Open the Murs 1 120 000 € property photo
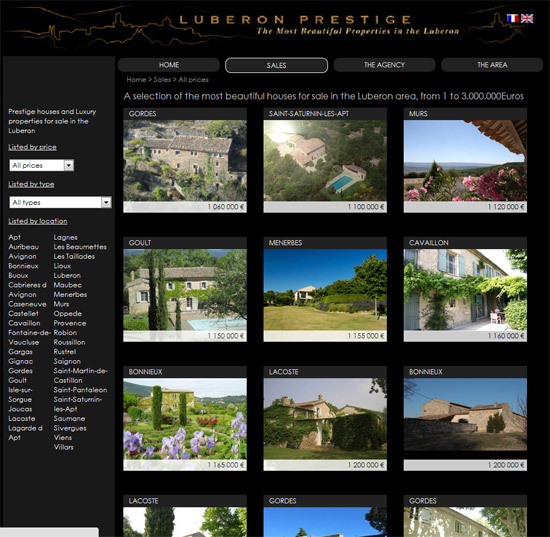Viewport: 550px width, 537px height. coord(465,160)
